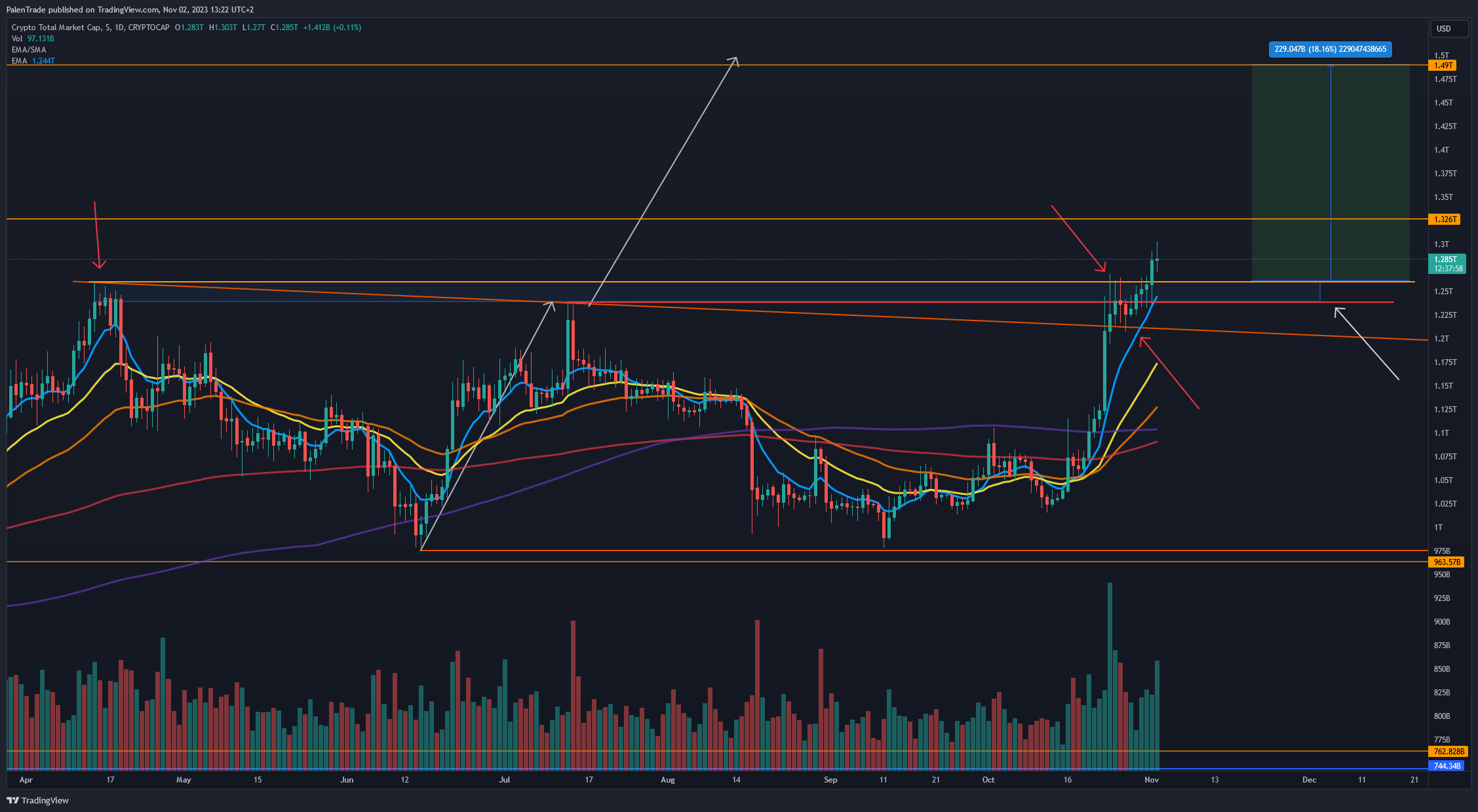Click the May date label on time axis
This screenshot has height=812, width=1478.
(184, 780)
